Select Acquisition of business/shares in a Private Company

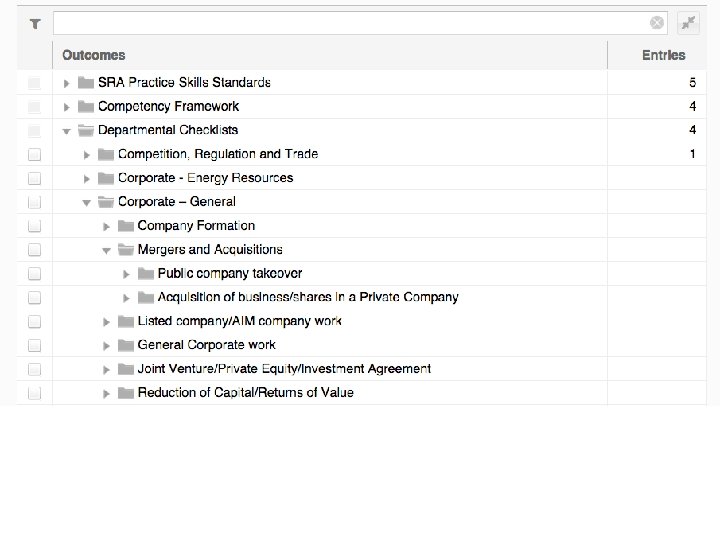pyautogui.click(x=308, y=297)
